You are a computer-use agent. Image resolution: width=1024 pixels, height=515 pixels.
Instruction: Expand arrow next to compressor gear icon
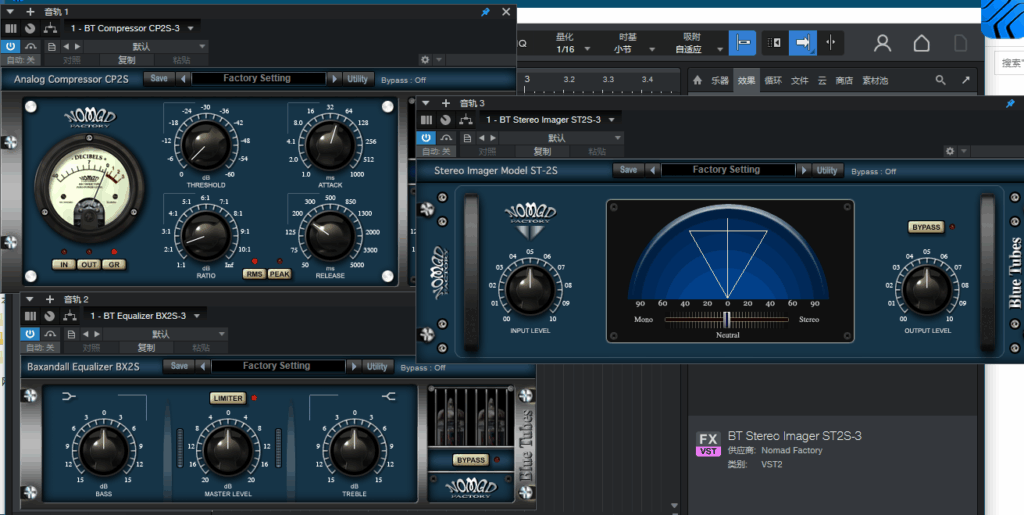click(x=439, y=59)
